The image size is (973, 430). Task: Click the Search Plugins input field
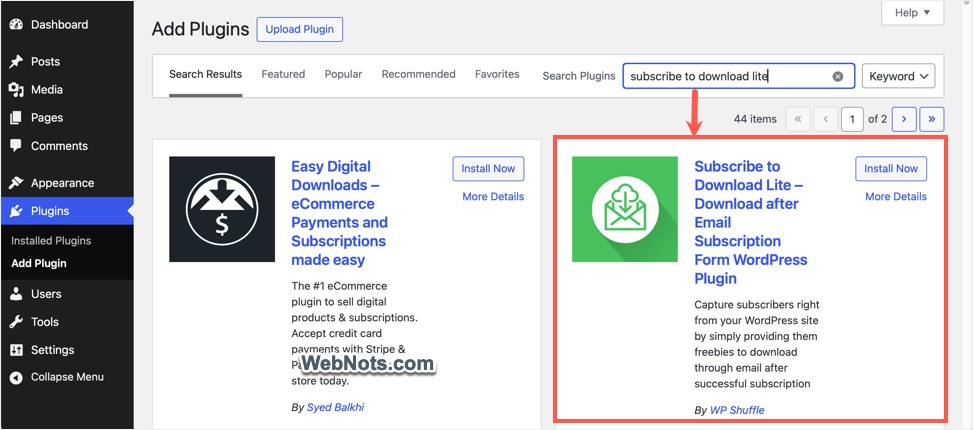tap(738, 76)
